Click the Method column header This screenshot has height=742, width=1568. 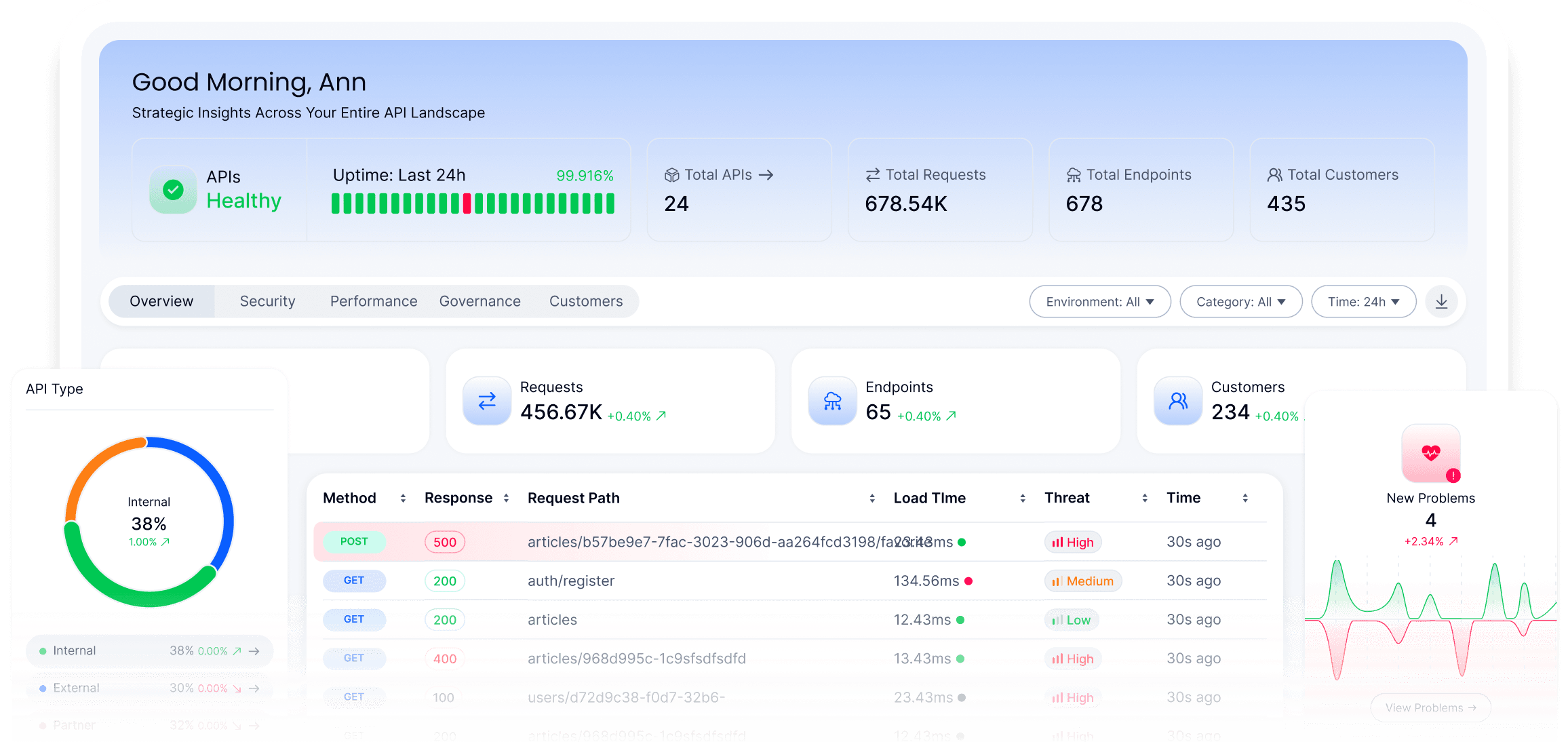(x=349, y=499)
